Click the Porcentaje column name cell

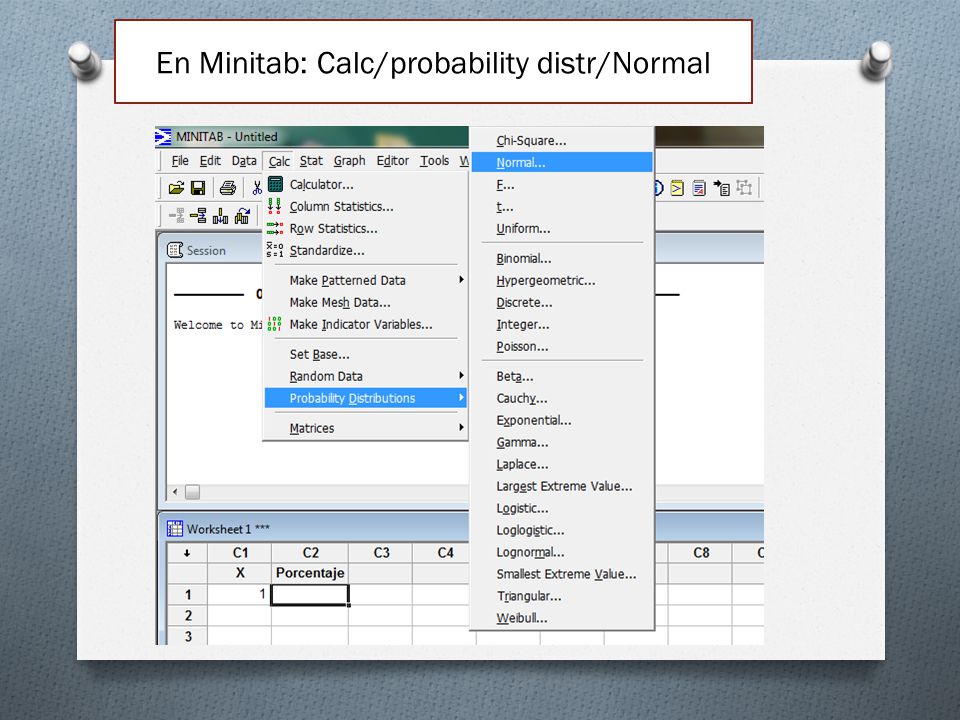click(310, 573)
